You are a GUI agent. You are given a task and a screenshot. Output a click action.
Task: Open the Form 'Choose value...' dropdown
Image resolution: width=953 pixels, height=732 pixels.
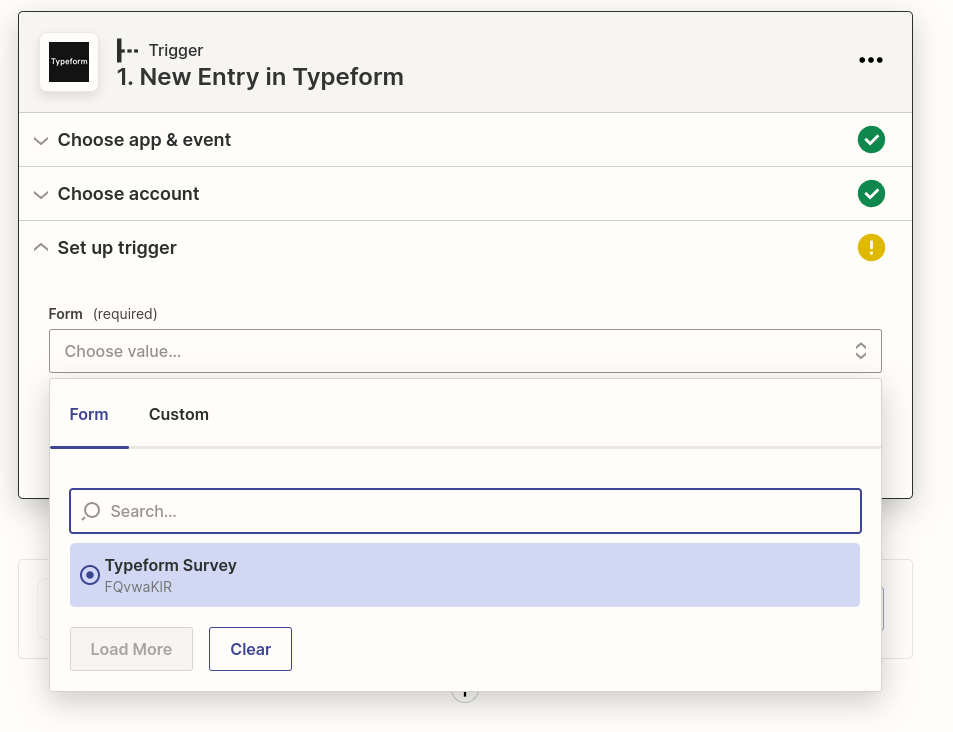(x=450, y=351)
